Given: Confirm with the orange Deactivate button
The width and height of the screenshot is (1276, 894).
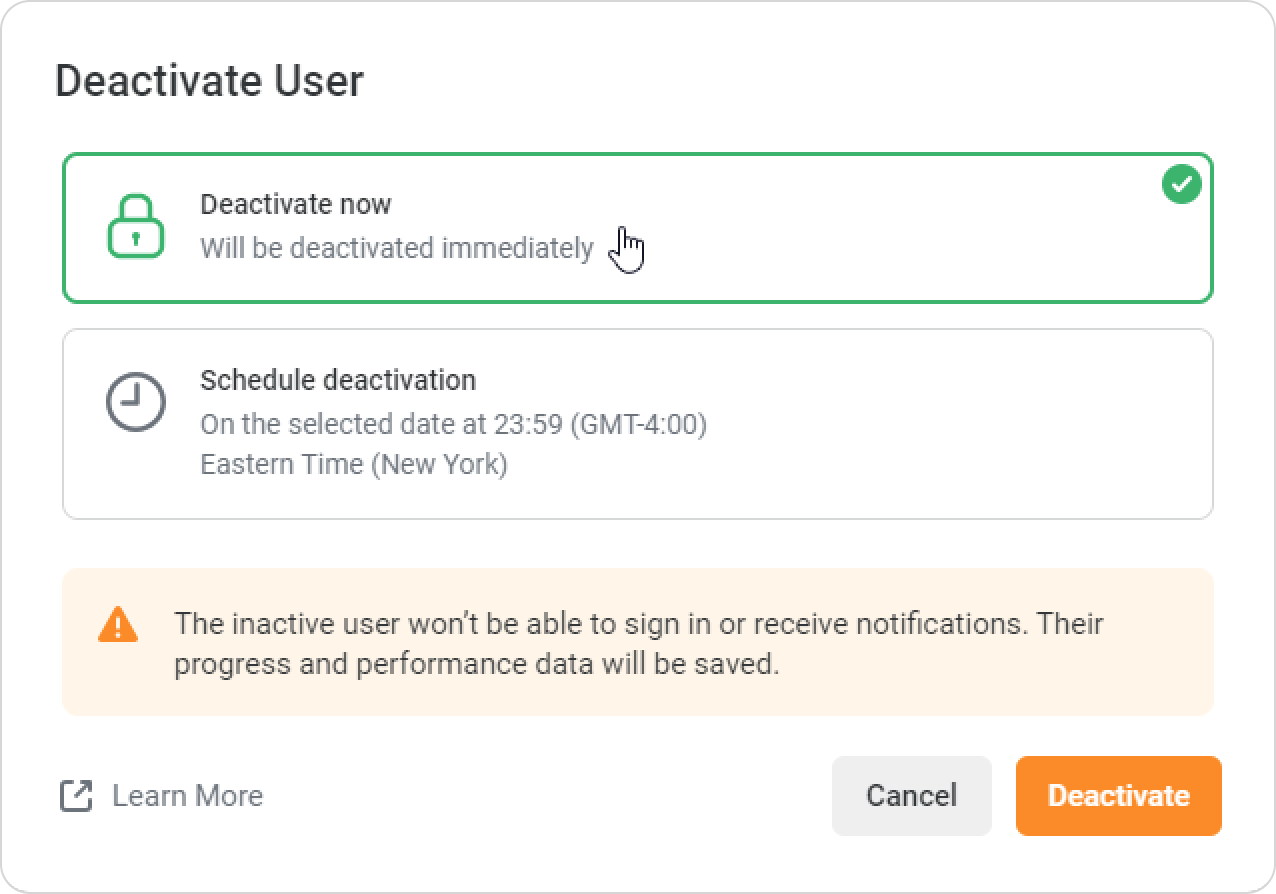Looking at the screenshot, I should [x=1118, y=796].
